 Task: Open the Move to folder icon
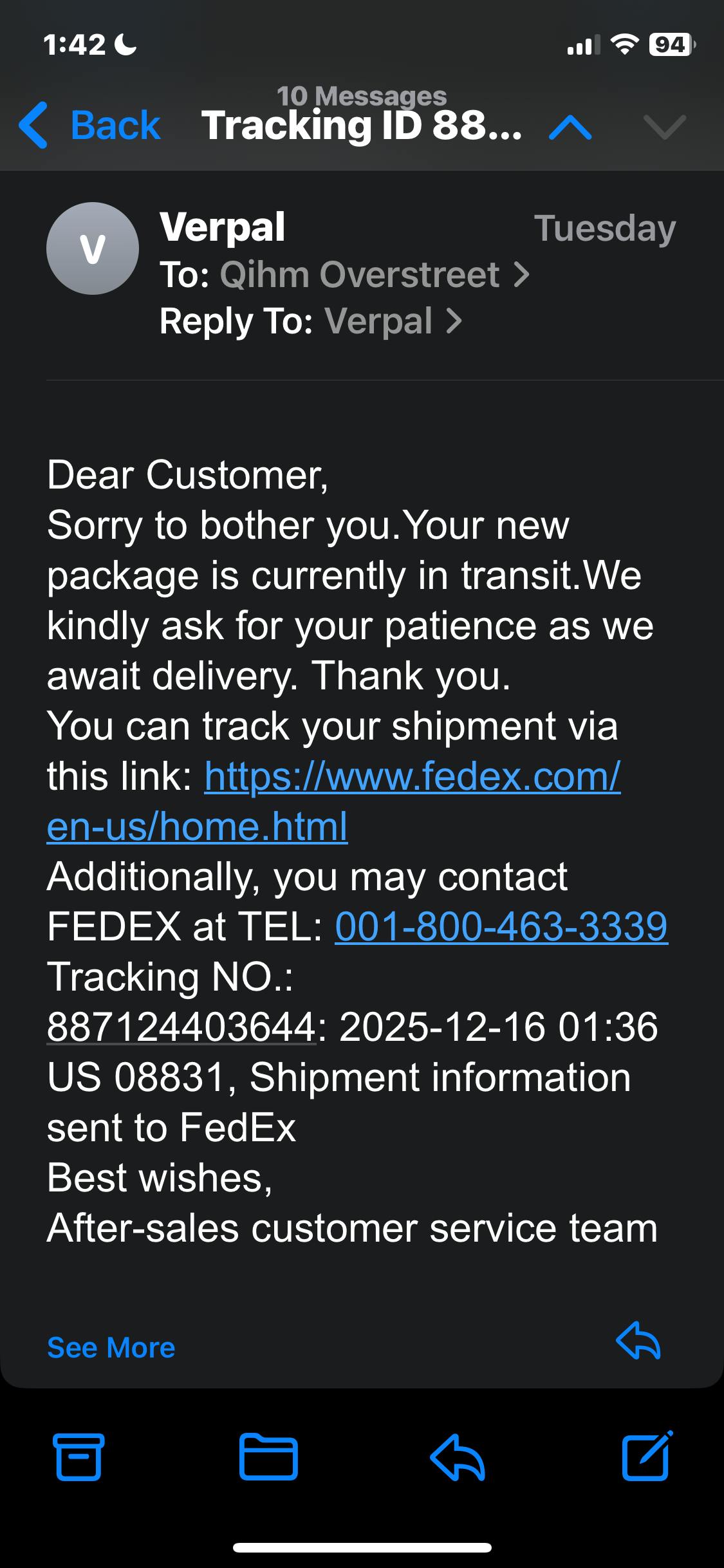pyautogui.click(x=268, y=1457)
